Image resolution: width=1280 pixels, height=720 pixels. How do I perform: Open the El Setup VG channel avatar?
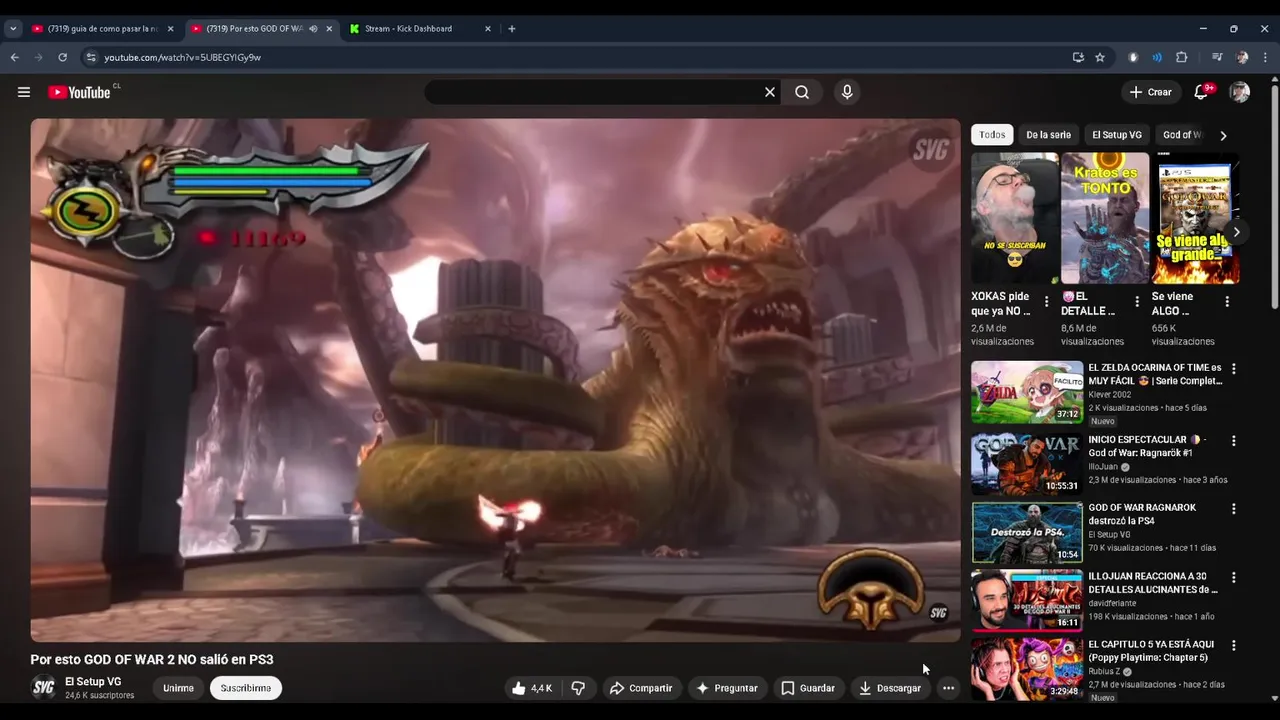pos(43,687)
